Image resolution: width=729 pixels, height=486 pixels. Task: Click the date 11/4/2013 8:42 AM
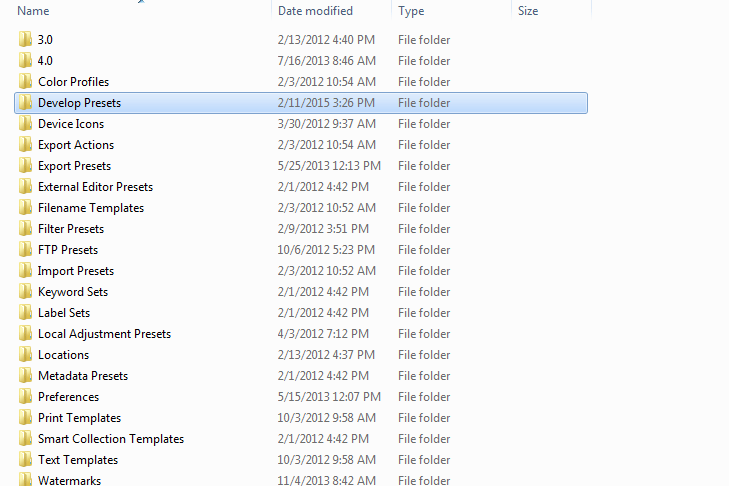[x=326, y=480]
